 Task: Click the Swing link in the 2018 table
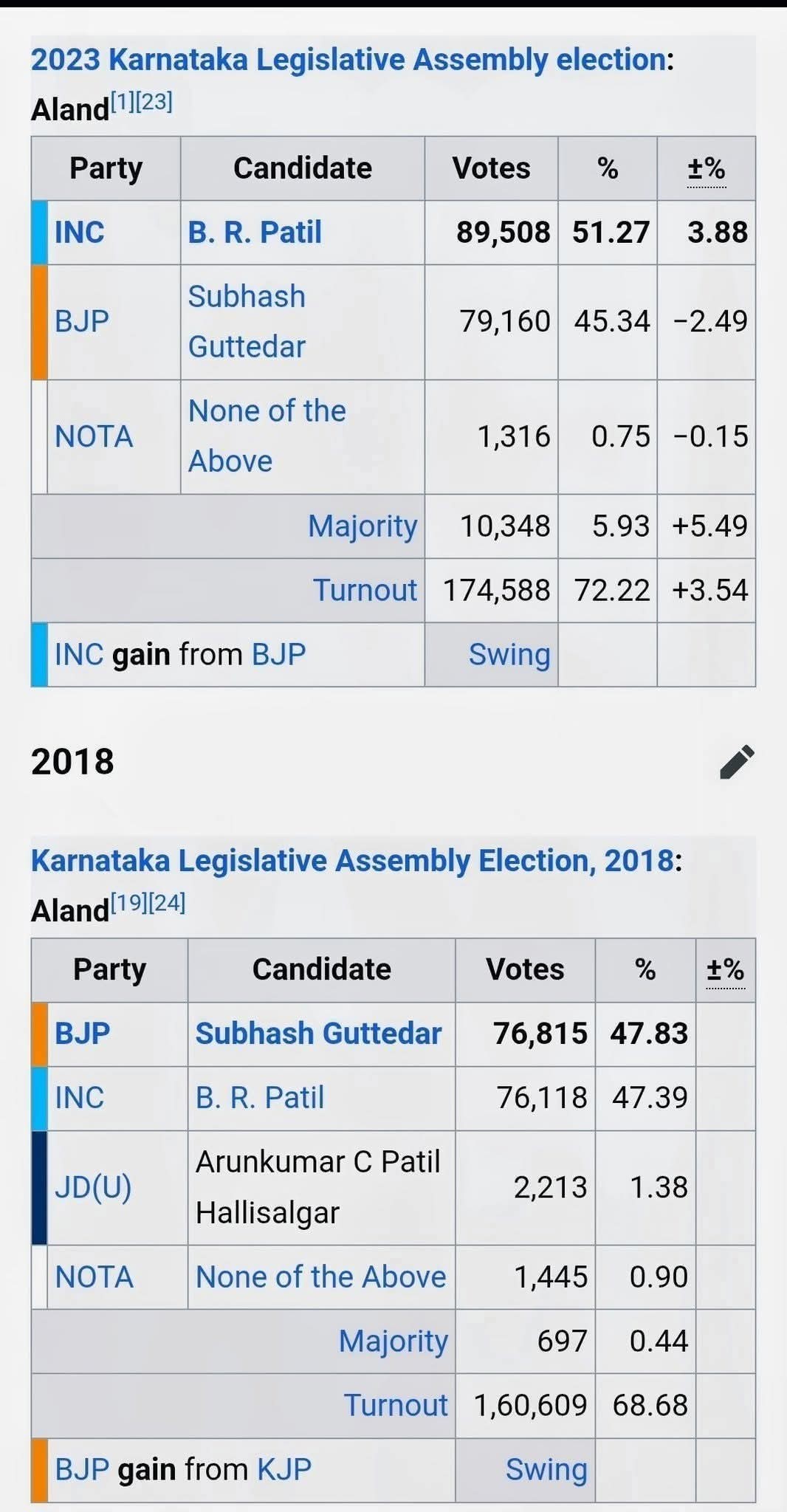[546, 1469]
